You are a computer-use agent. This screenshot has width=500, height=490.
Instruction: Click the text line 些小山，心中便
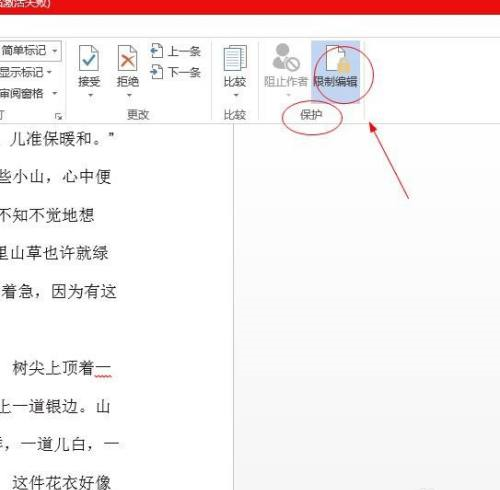tap(55, 176)
